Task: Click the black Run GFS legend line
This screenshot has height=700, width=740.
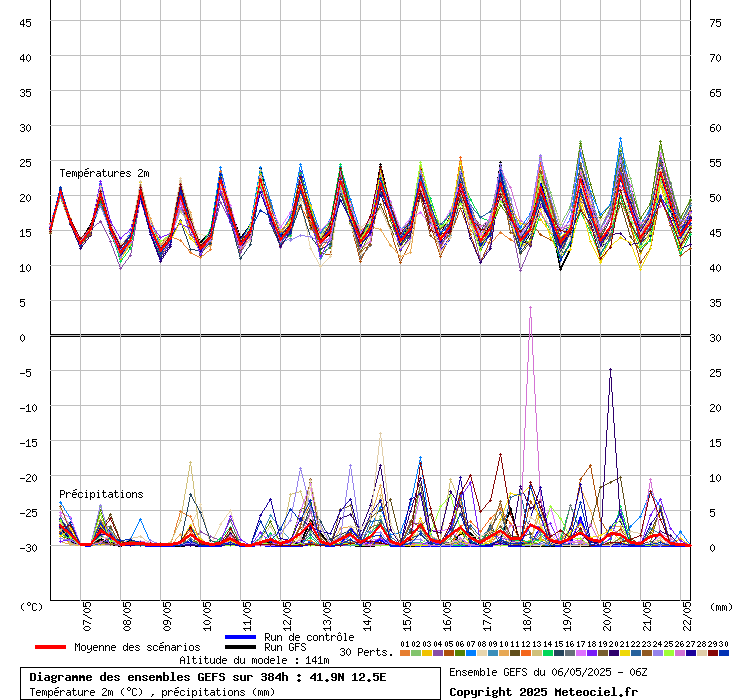Action: (x=240, y=647)
